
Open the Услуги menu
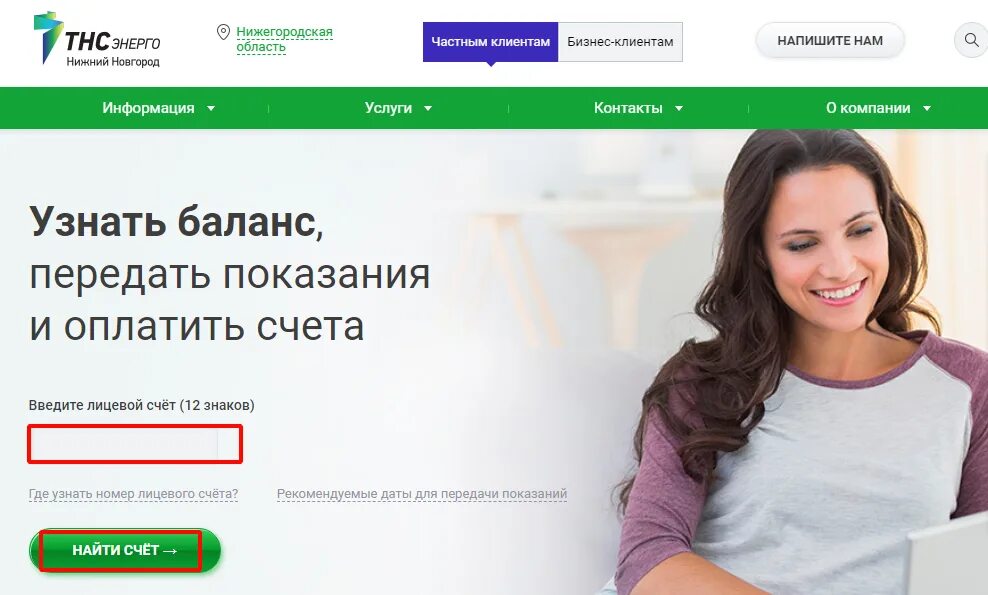pyautogui.click(x=388, y=108)
